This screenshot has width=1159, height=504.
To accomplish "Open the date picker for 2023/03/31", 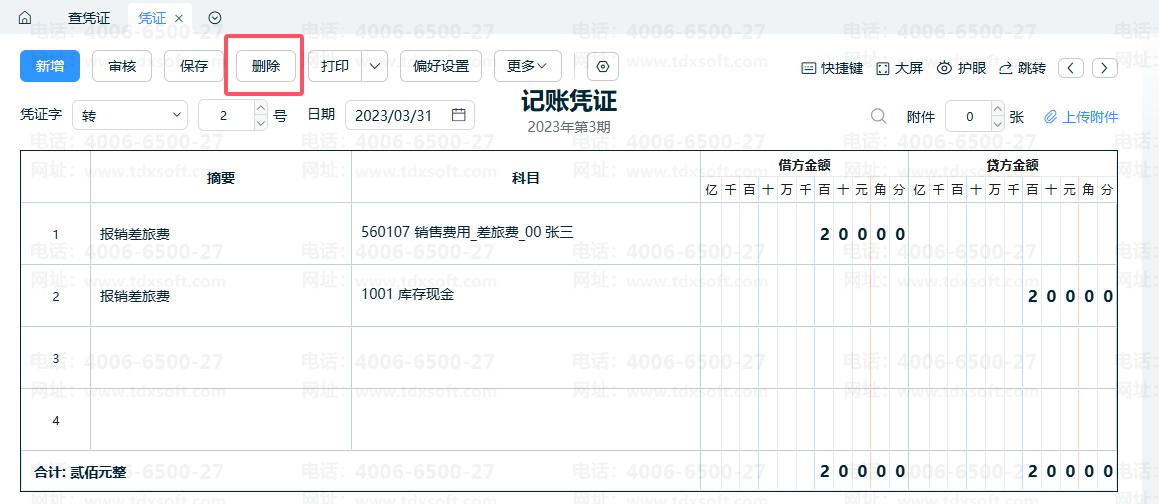I will (x=458, y=115).
